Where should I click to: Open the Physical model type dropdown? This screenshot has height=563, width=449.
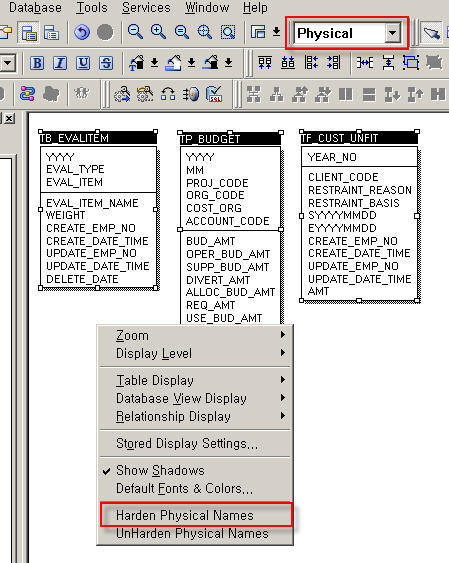pos(393,33)
